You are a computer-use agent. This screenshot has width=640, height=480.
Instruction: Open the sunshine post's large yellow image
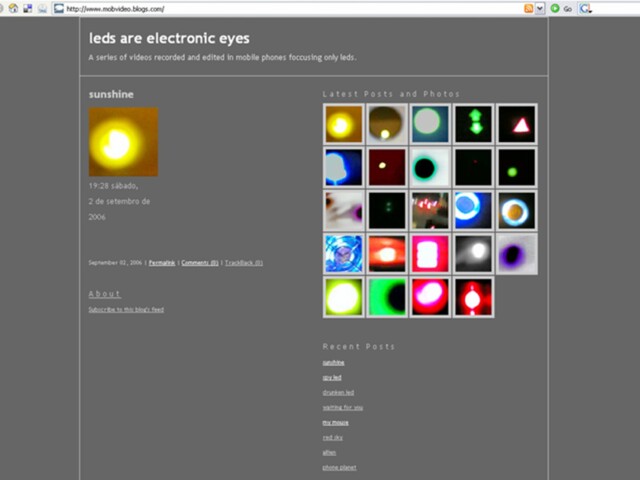click(123, 142)
